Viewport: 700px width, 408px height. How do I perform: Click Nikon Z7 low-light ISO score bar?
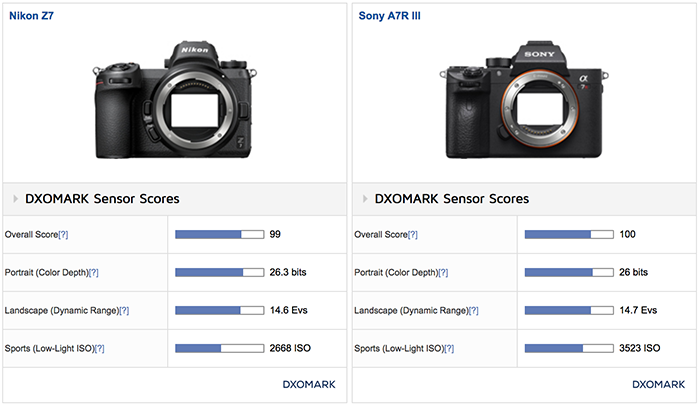[x=220, y=348]
